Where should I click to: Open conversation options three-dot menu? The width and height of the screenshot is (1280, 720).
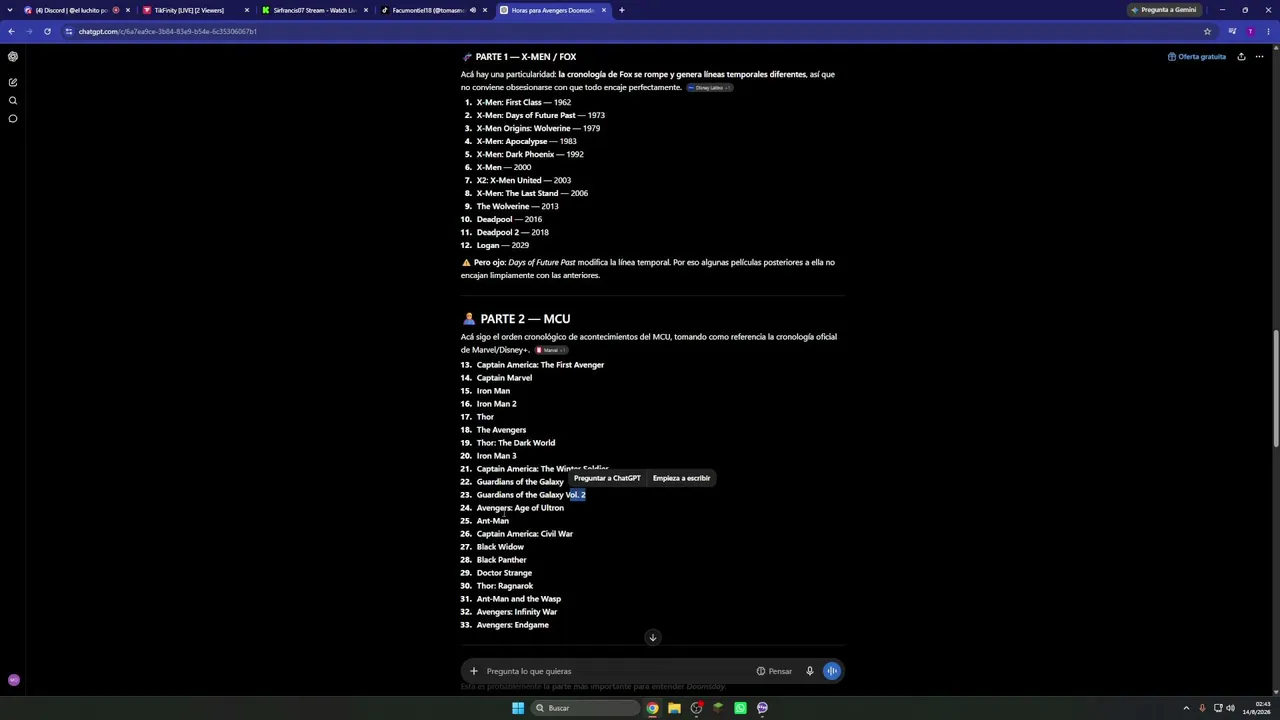point(1261,57)
